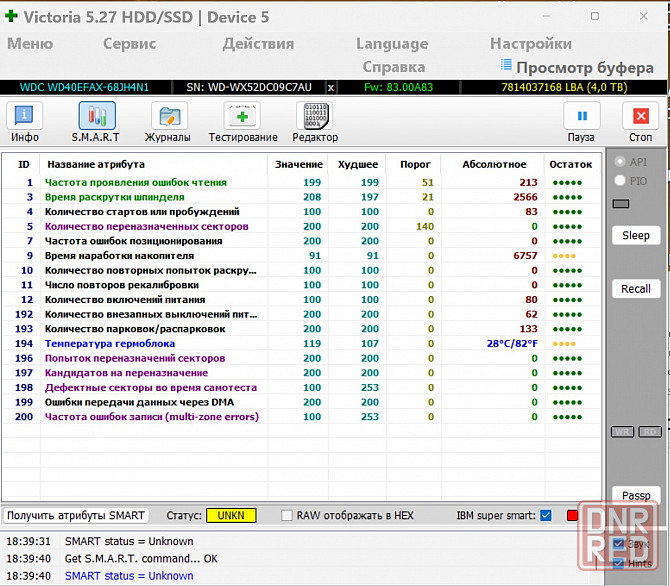Select the PIO radio button
The image size is (670, 586).
coord(621,181)
